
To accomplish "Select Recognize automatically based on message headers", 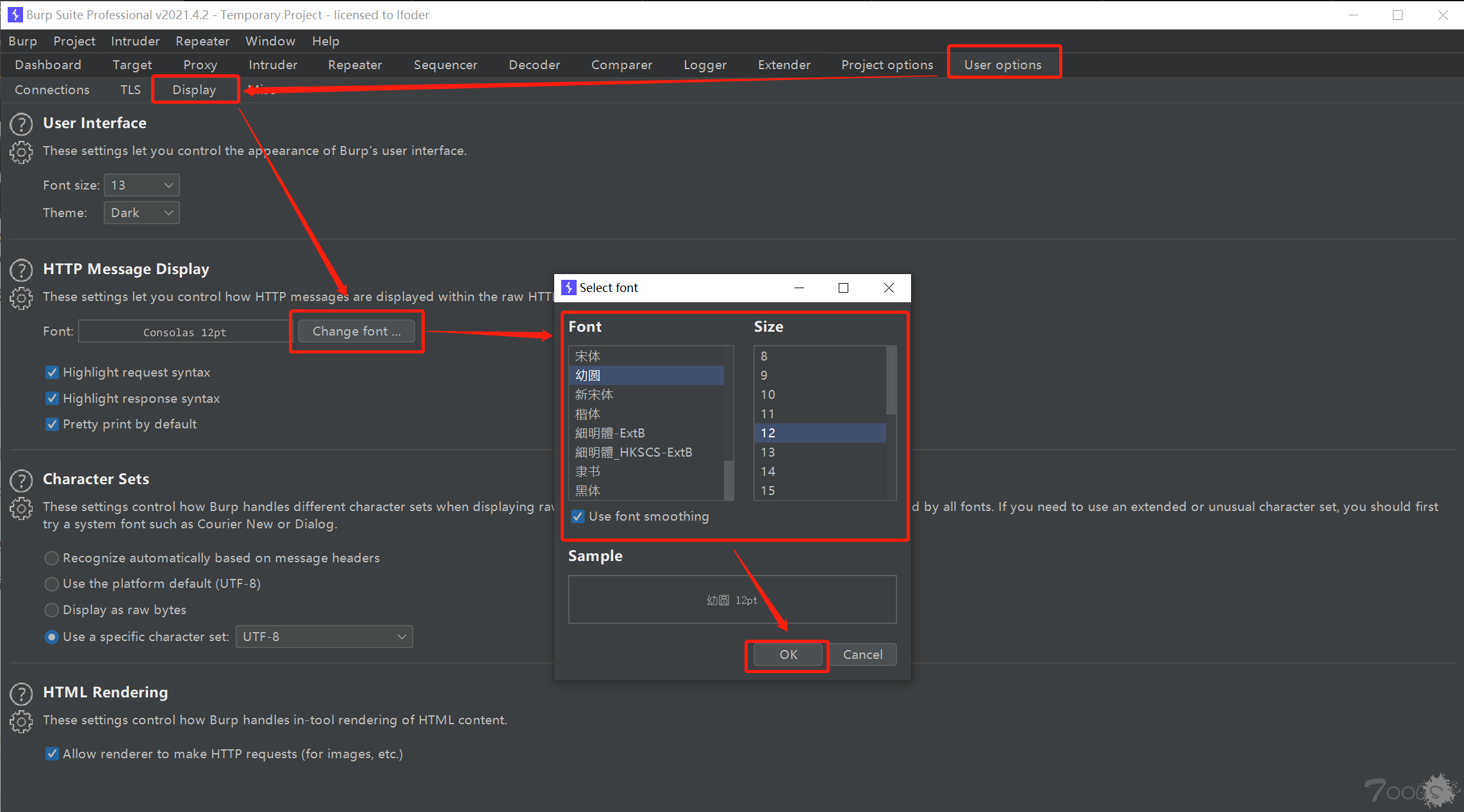I will click(52, 558).
